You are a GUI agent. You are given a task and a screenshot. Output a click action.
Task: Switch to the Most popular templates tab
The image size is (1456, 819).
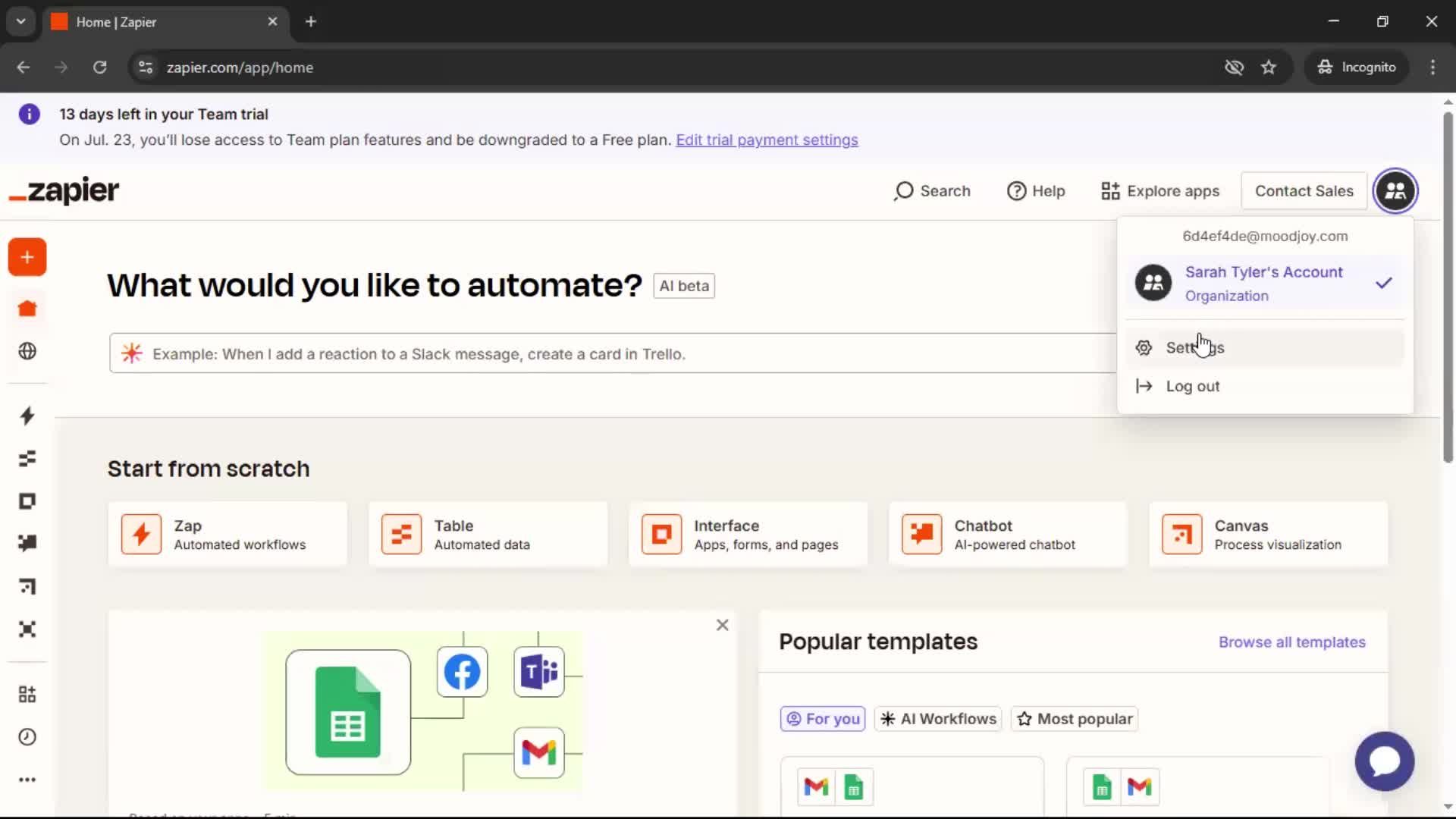tap(1075, 719)
